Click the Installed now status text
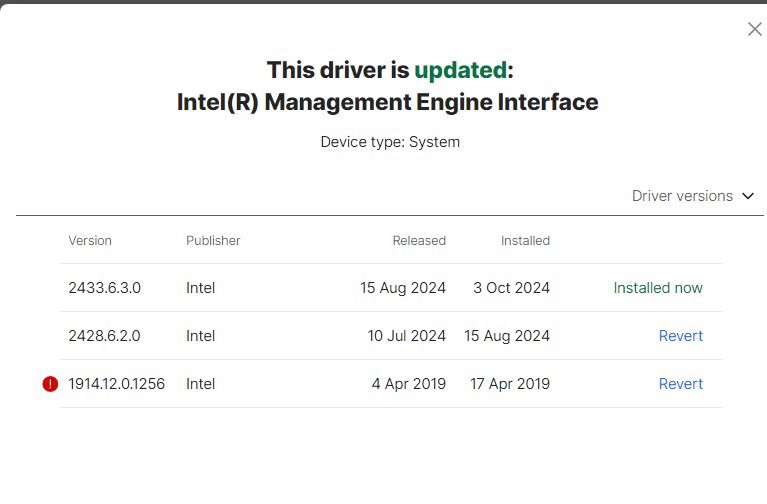 pyautogui.click(x=658, y=288)
